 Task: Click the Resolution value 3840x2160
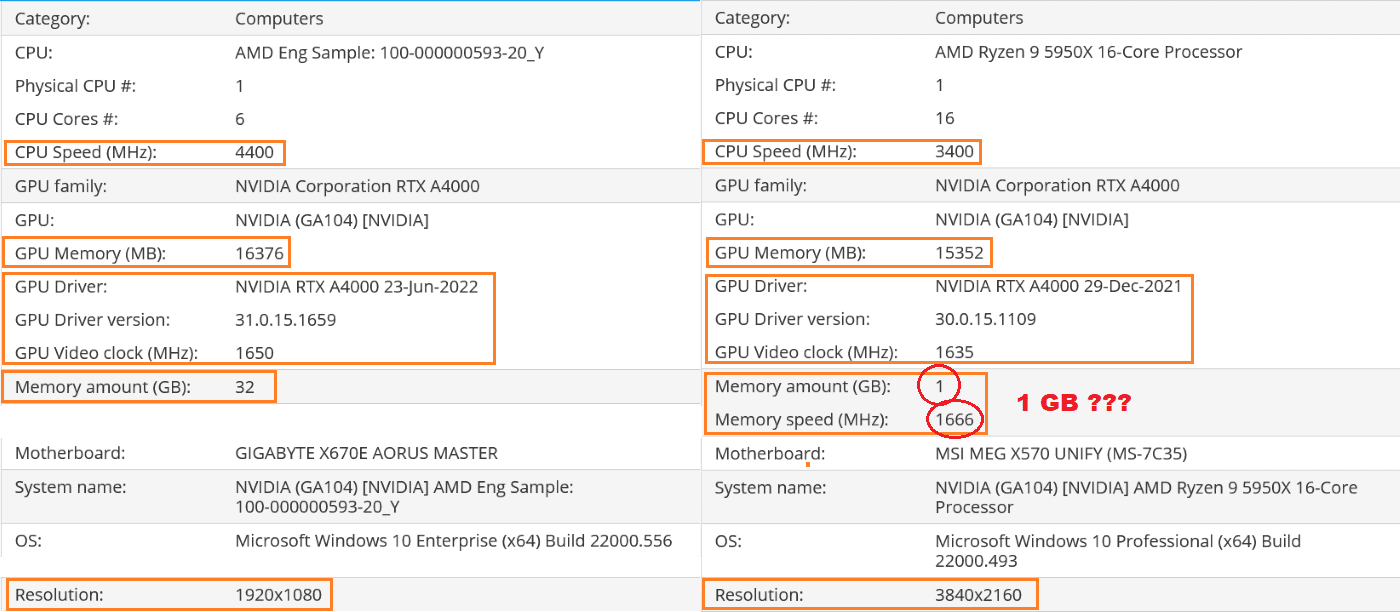tap(978, 596)
